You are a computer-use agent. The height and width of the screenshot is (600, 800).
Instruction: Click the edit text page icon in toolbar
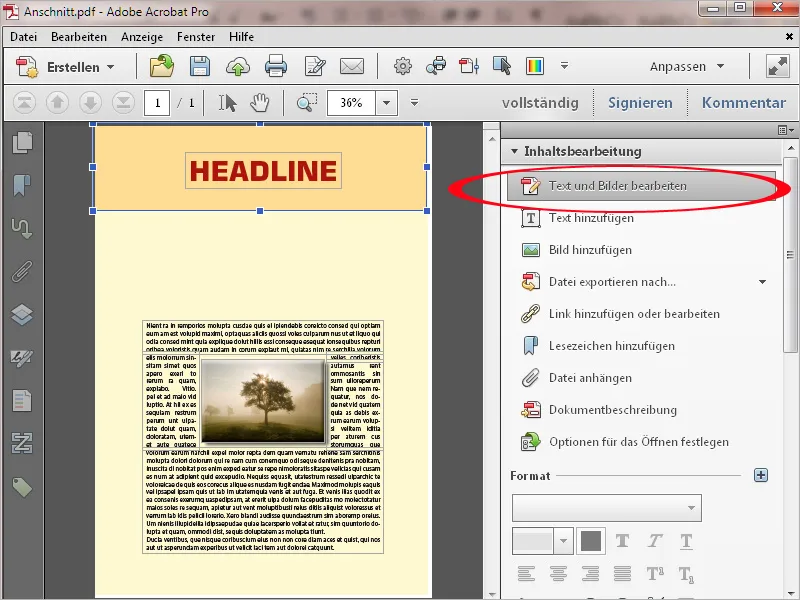[314, 66]
